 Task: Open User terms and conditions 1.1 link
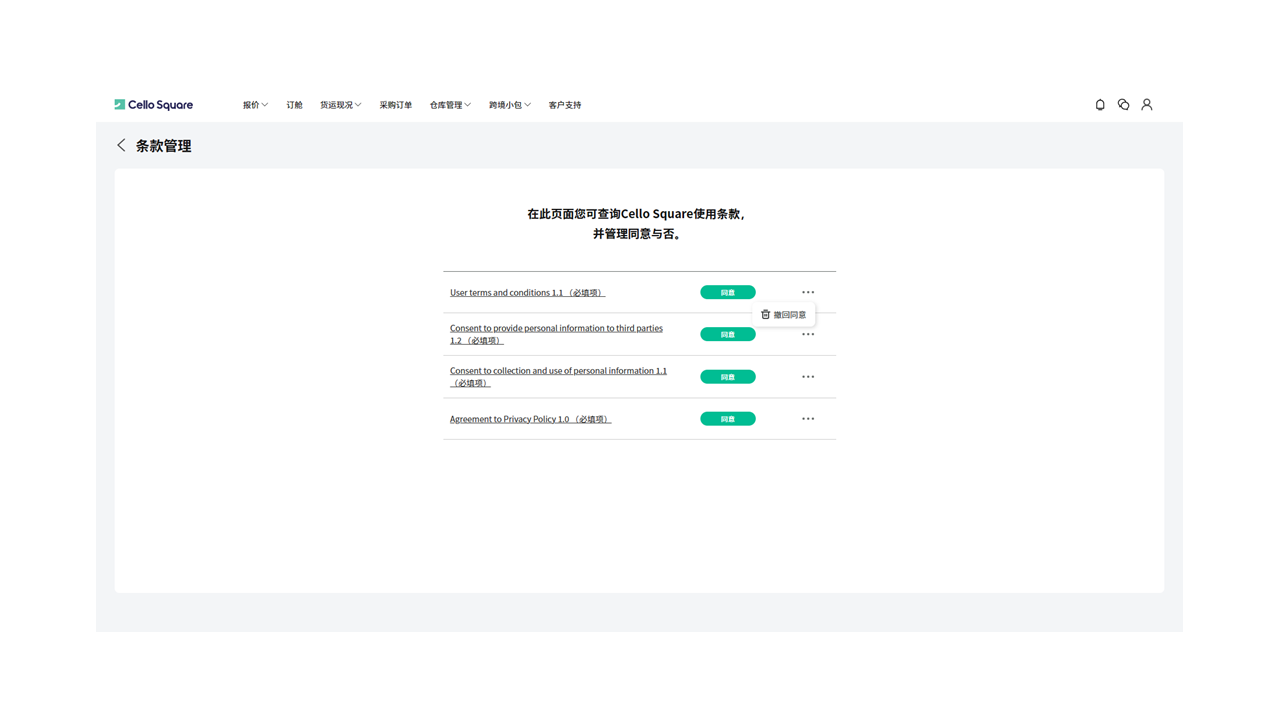pos(527,293)
